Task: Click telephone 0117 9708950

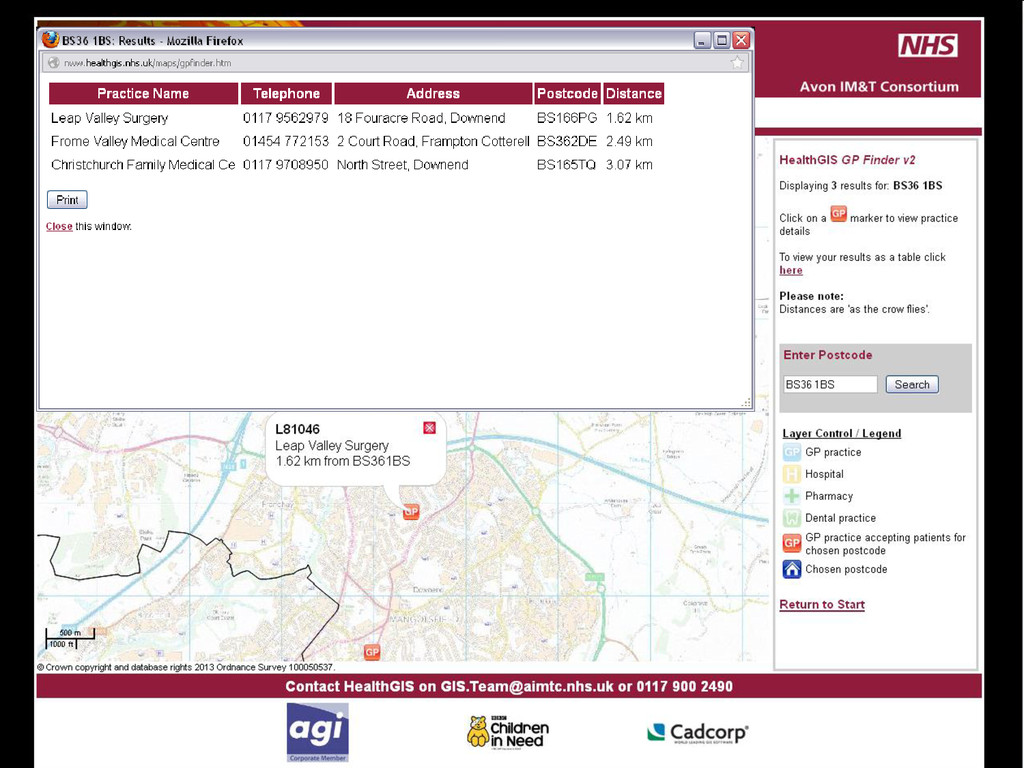Action: (x=285, y=165)
